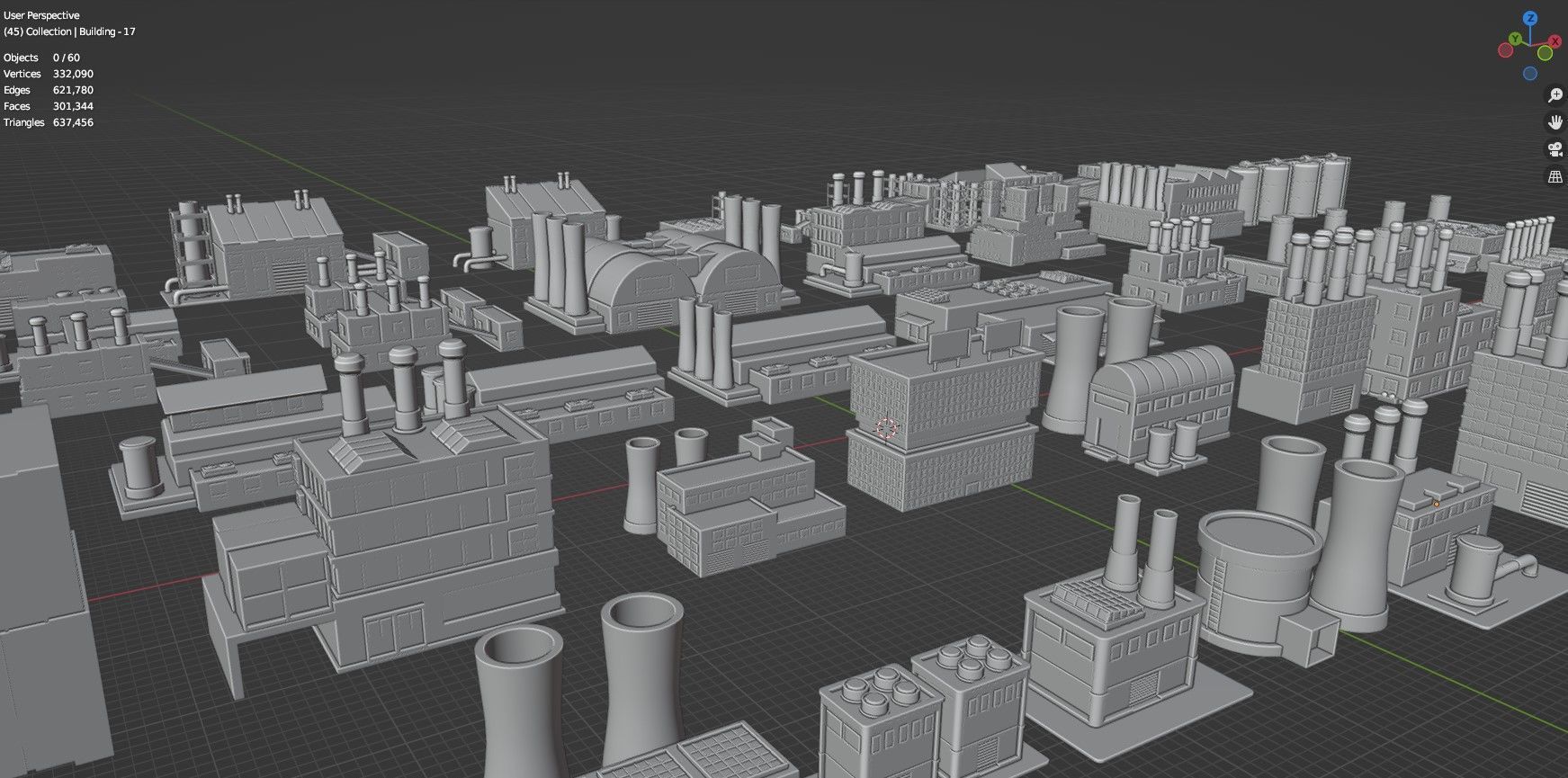This screenshot has width=1568, height=778.
Task: Click the '(45) Collection | Building - 17' label
Action: [x=69, y=31]
